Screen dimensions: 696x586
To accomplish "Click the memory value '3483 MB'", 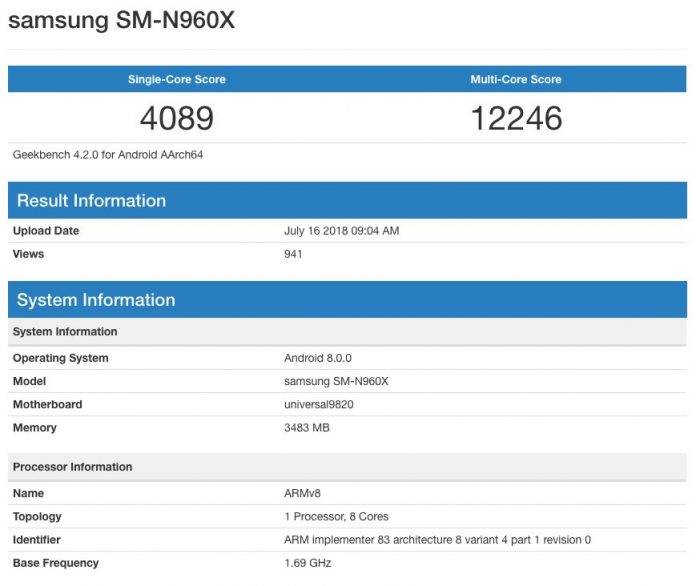I will [307, 428].
